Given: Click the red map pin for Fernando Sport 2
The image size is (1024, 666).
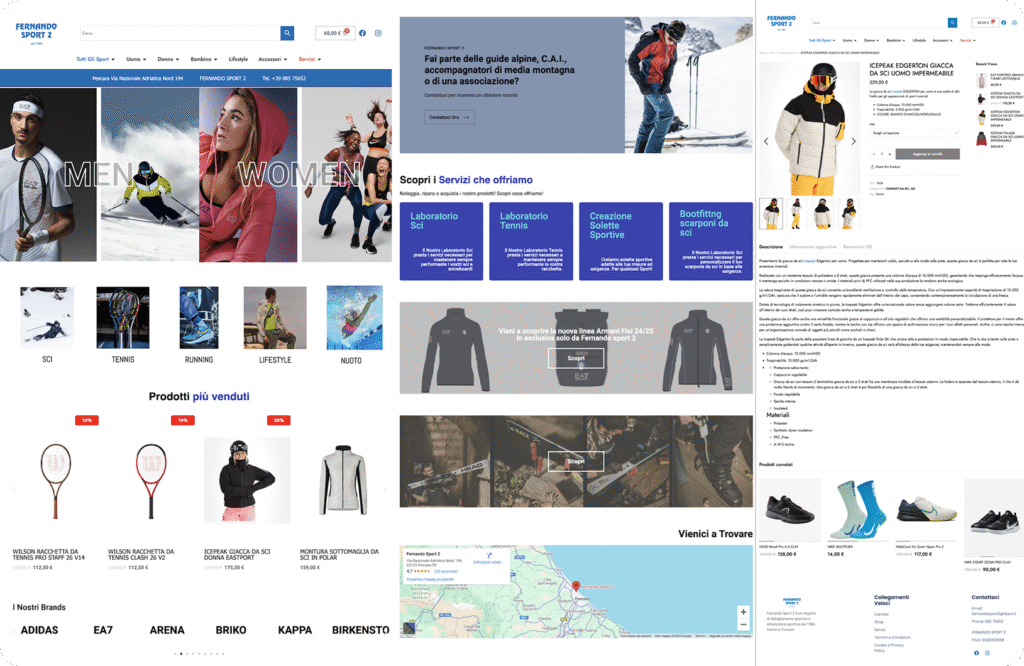Looking at the screenshot, I should tap(576, 586).
